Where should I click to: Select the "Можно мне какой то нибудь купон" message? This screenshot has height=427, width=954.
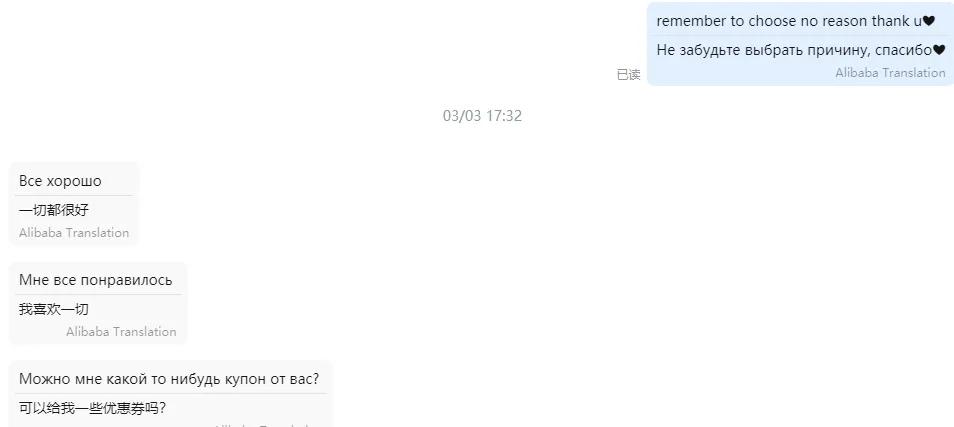(169, 379)
